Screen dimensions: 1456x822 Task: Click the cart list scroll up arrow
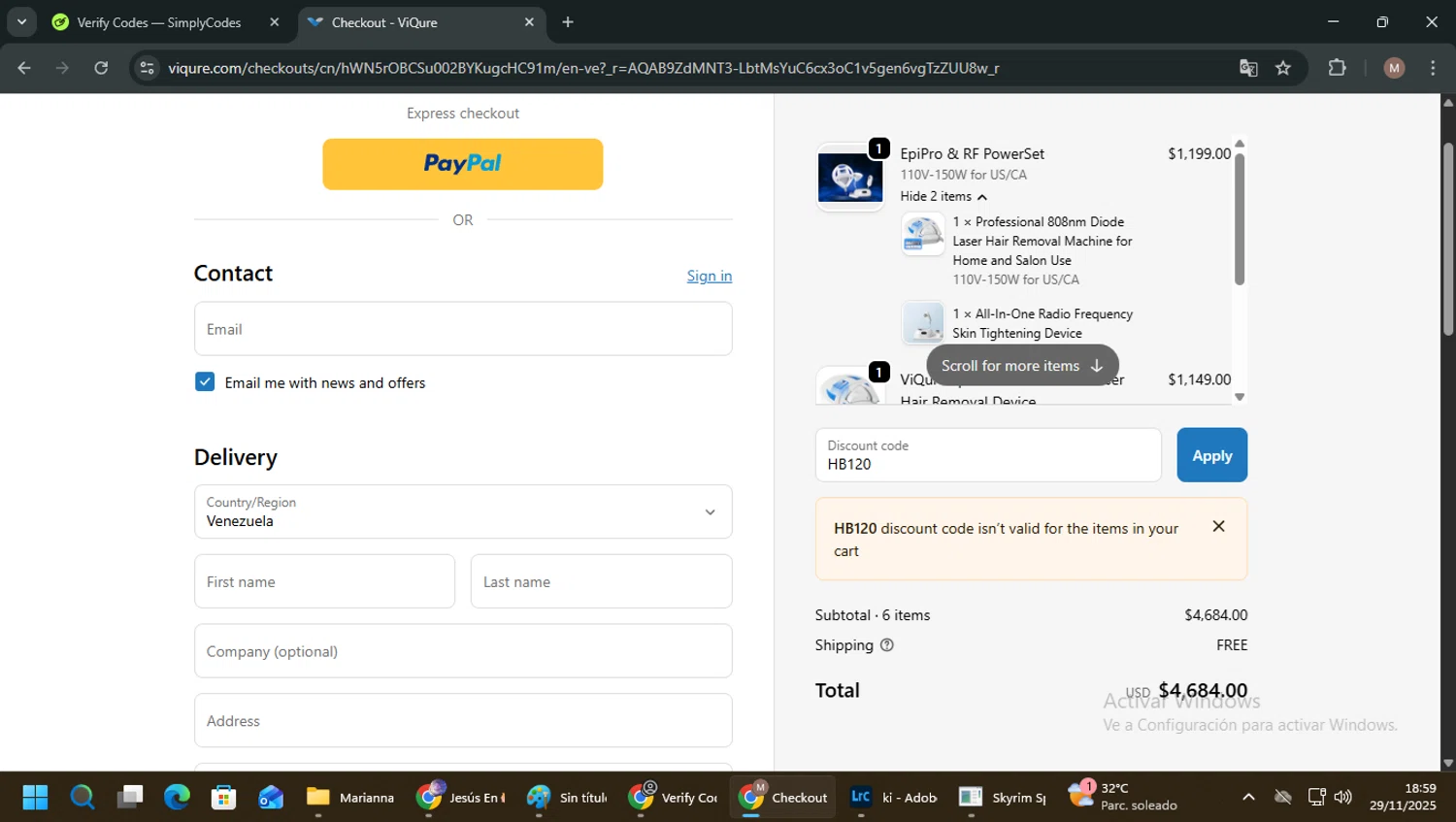[x=1240, y=144]
